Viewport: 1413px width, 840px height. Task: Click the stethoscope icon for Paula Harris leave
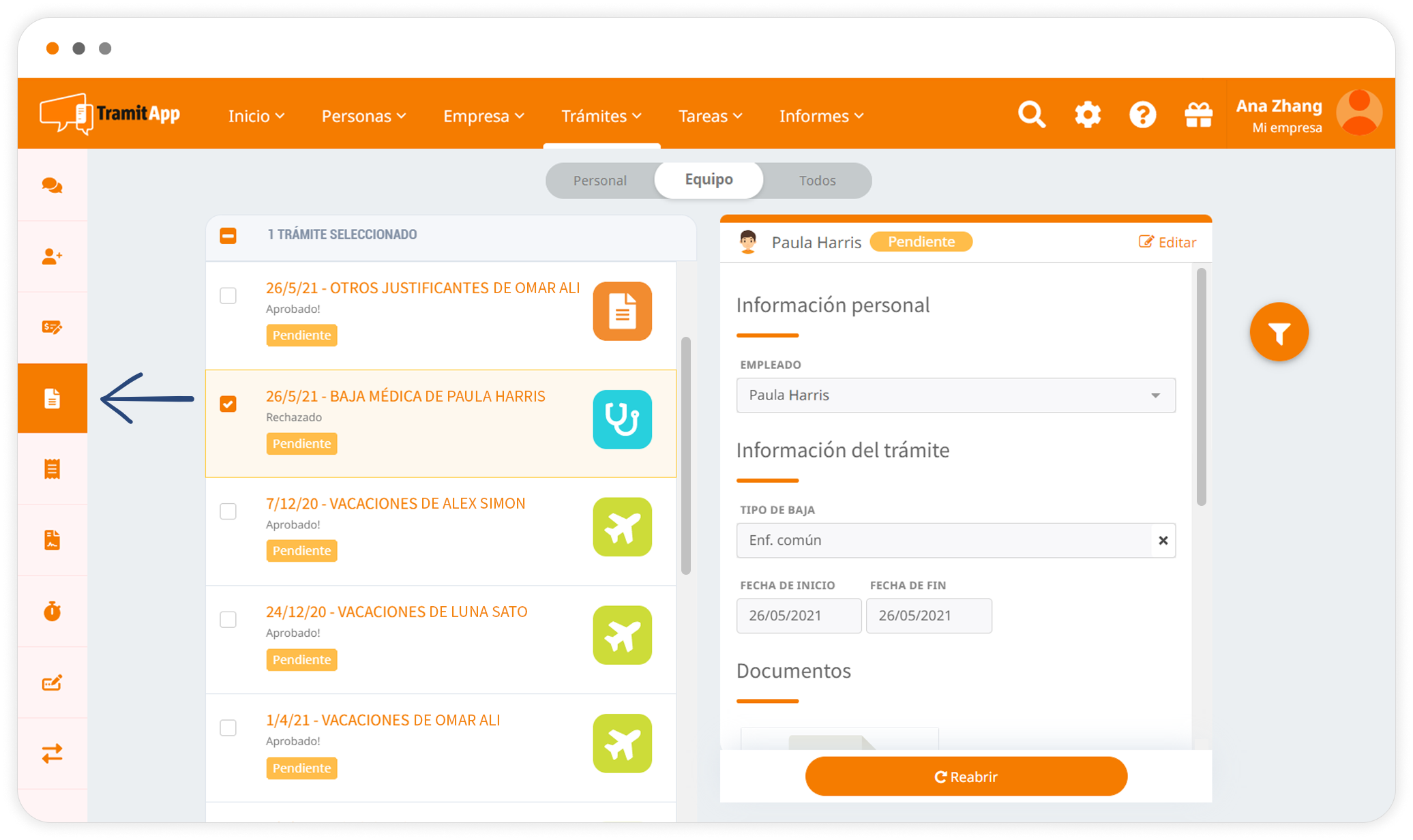pyautogui.click(x=622, y=419)
